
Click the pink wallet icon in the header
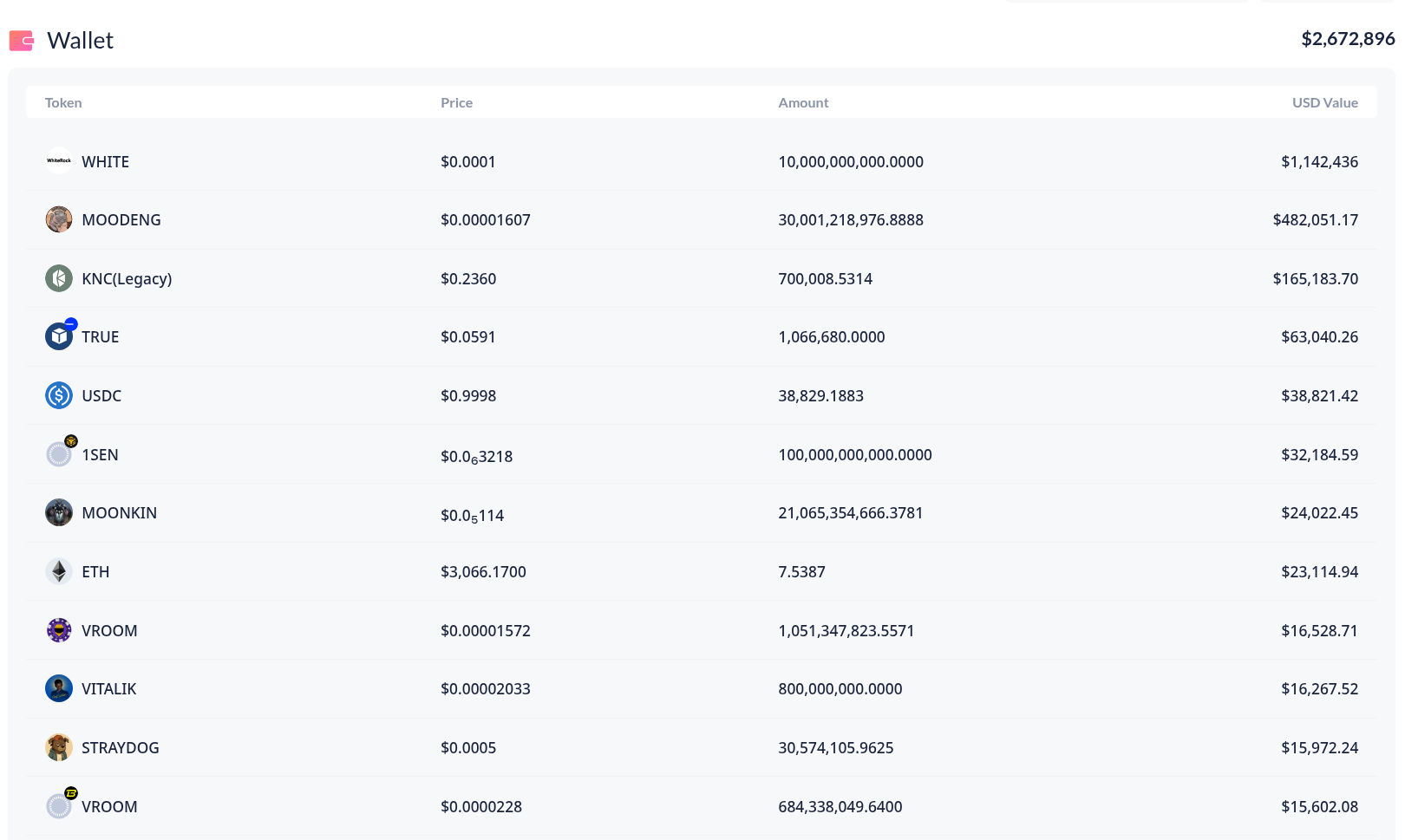pos(21,40)
